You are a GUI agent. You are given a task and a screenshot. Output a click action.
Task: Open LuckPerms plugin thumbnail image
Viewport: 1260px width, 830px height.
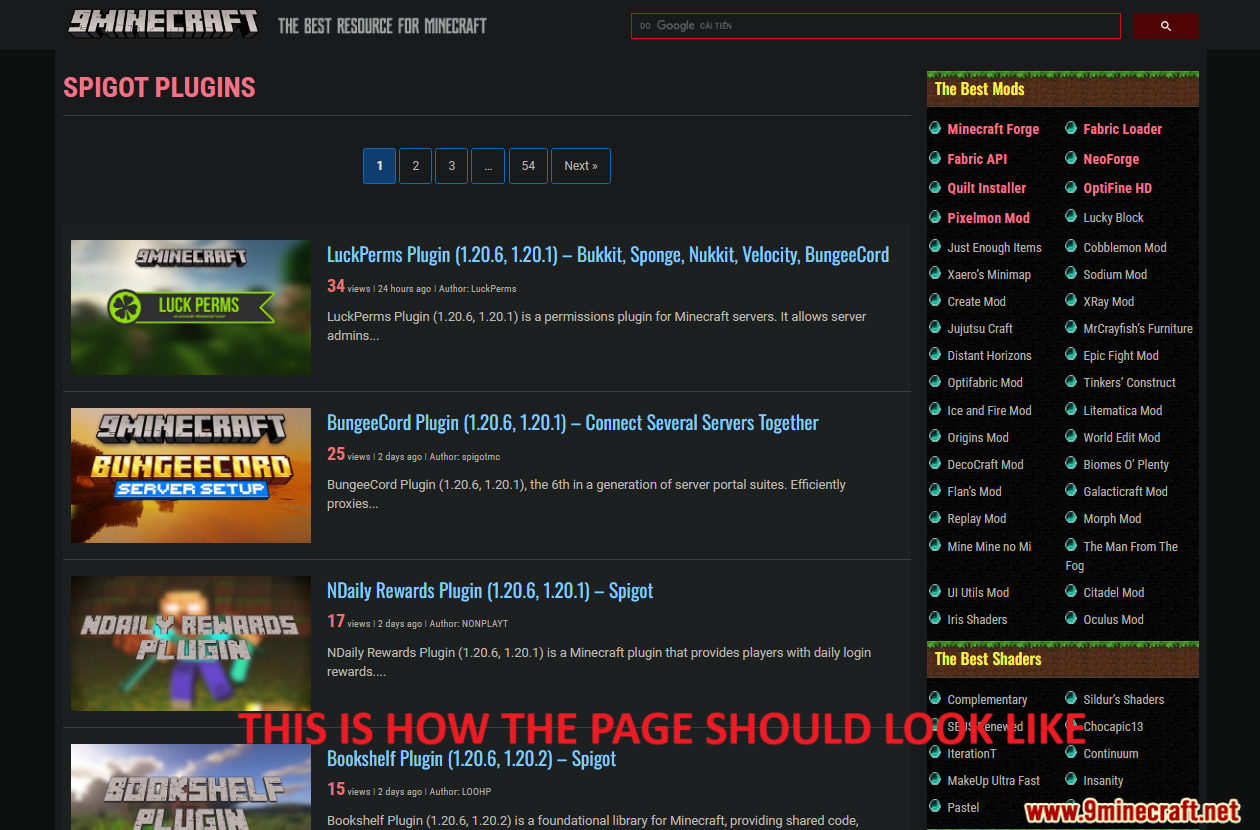191,307
